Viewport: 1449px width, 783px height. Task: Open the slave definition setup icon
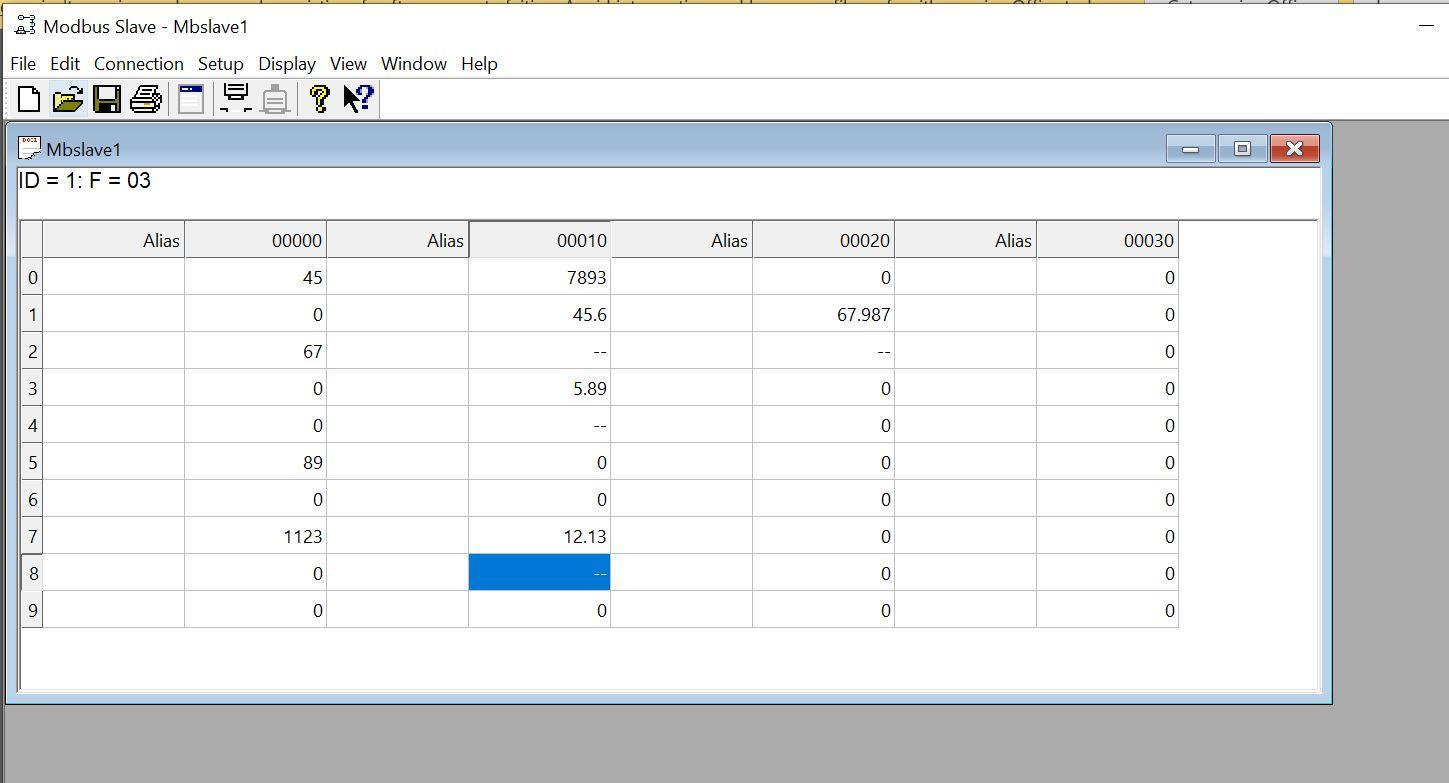[190, 98]
